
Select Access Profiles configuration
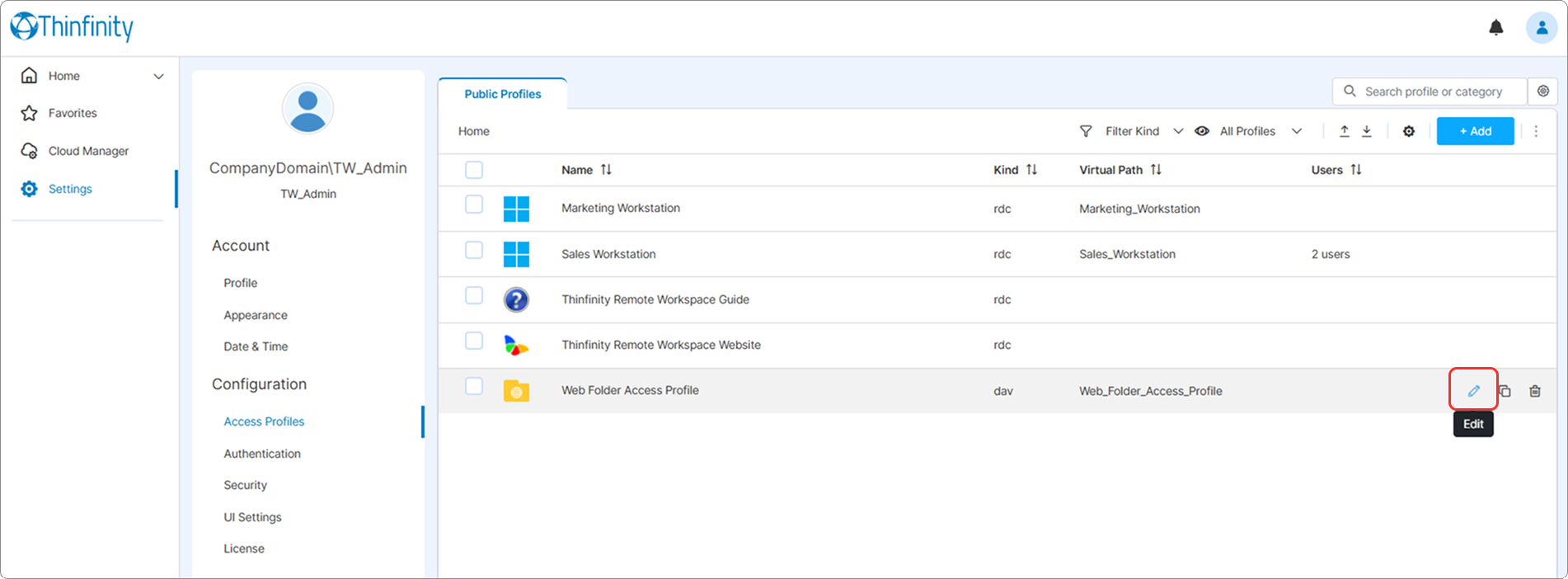click(264, 421)
